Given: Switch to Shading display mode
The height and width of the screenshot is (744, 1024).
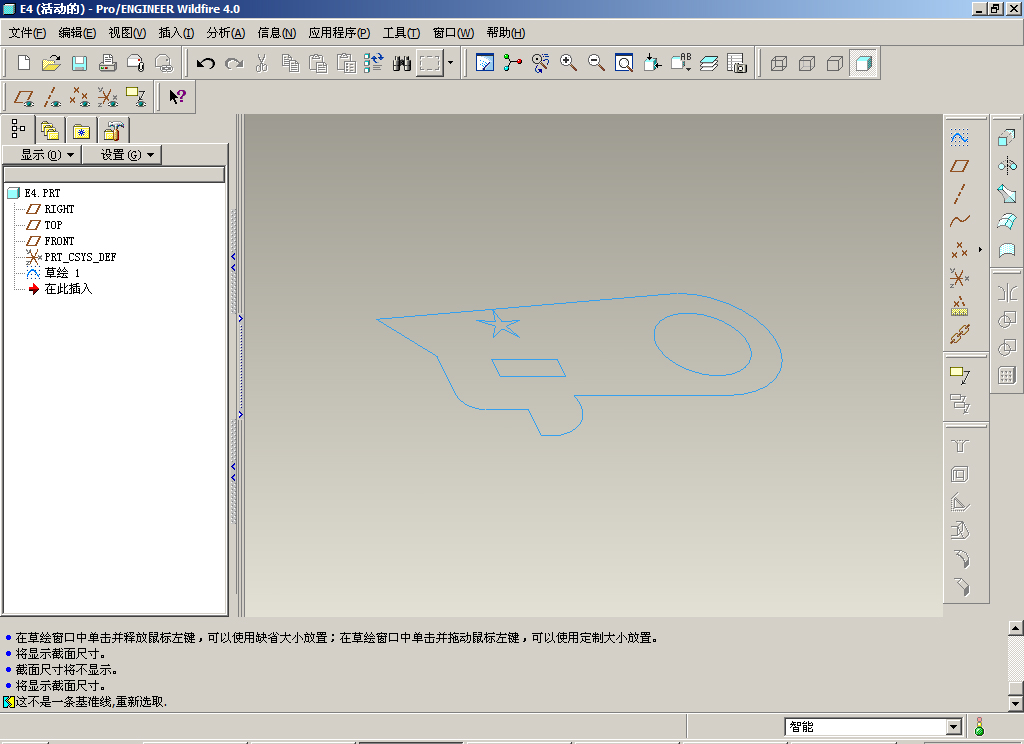Looking at the screenshot, I should point(863,63).
